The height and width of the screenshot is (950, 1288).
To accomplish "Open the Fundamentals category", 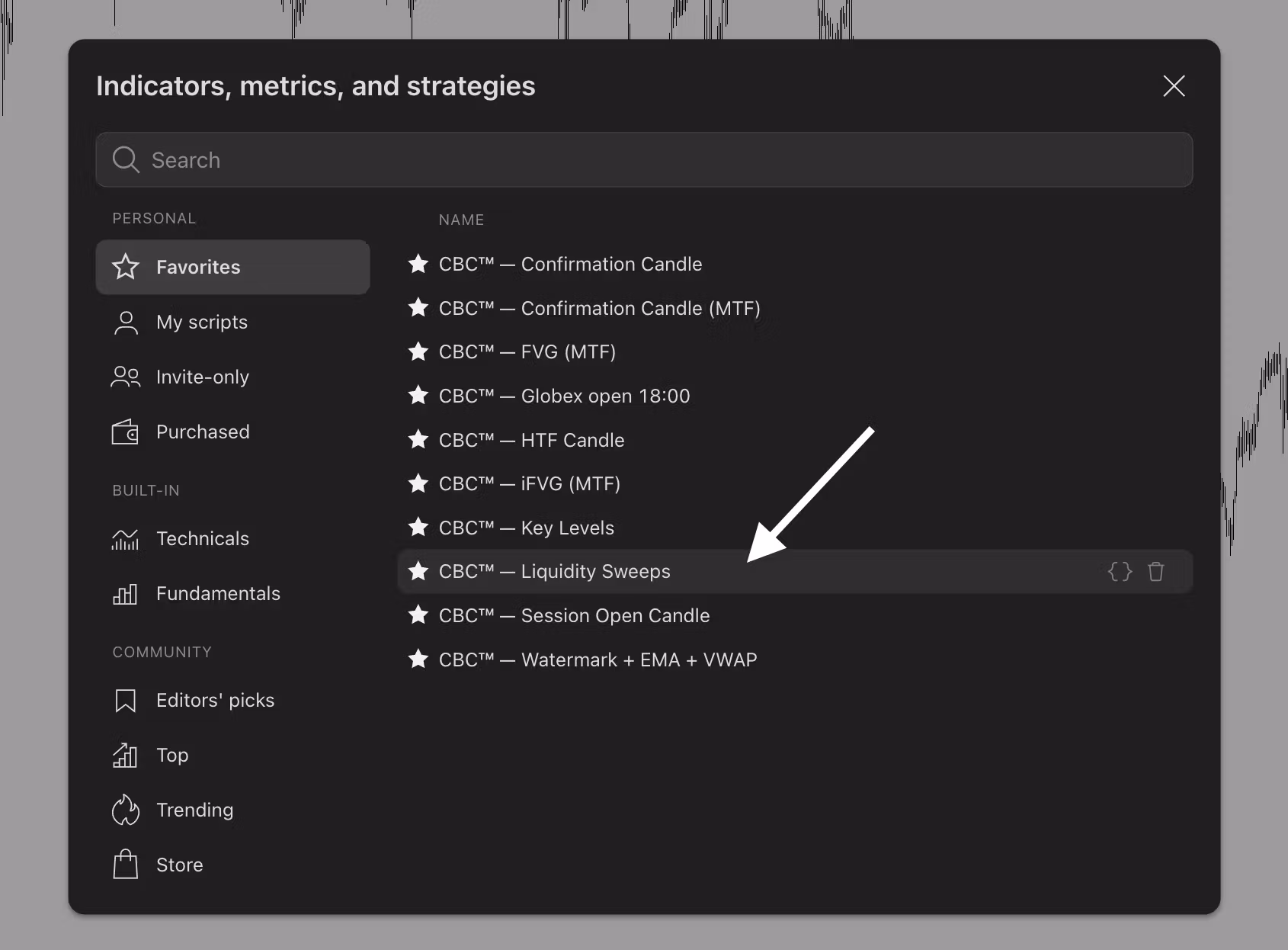I will tap(217, 594).
